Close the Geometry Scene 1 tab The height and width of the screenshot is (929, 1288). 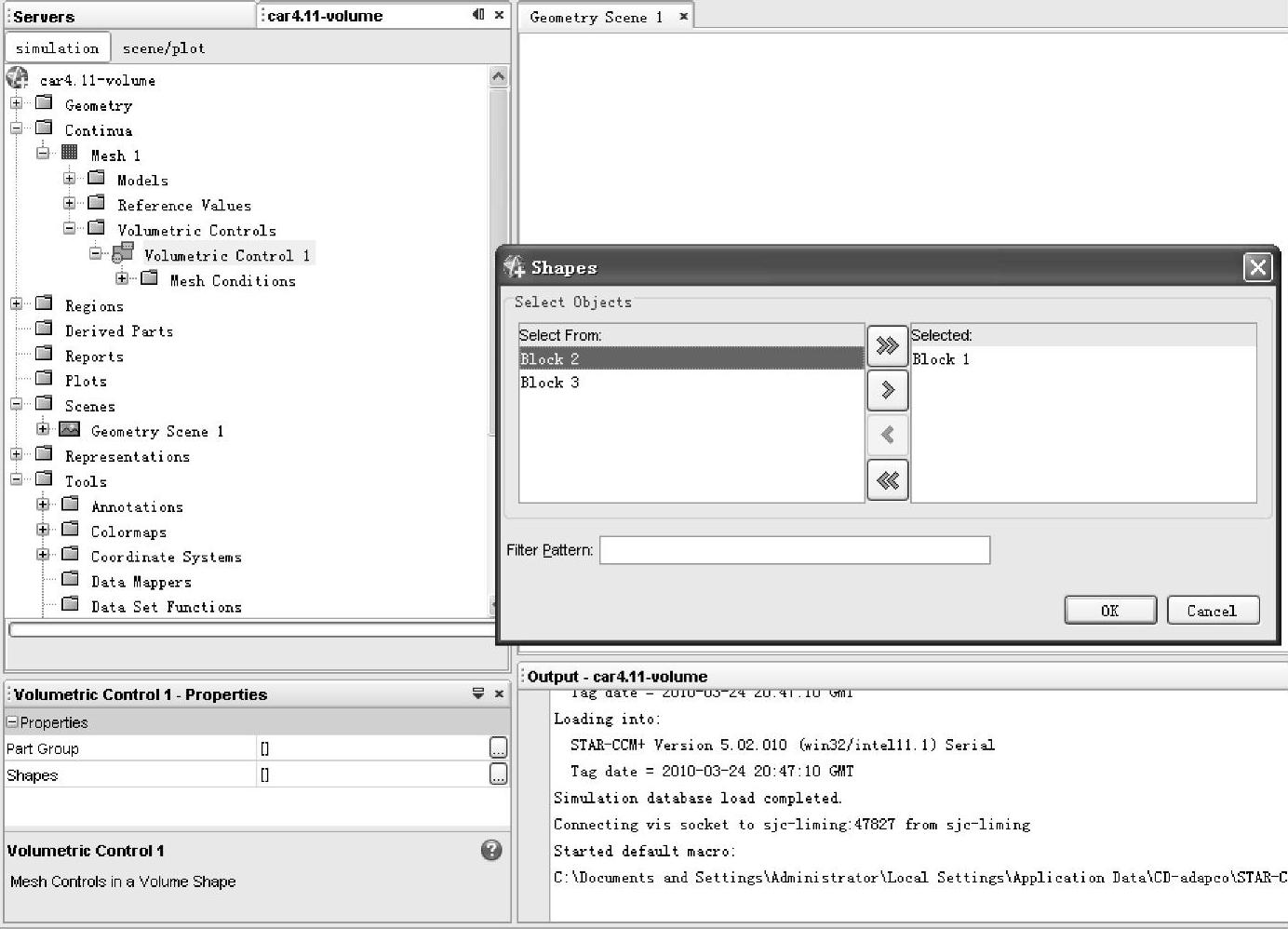click(683, 17)
